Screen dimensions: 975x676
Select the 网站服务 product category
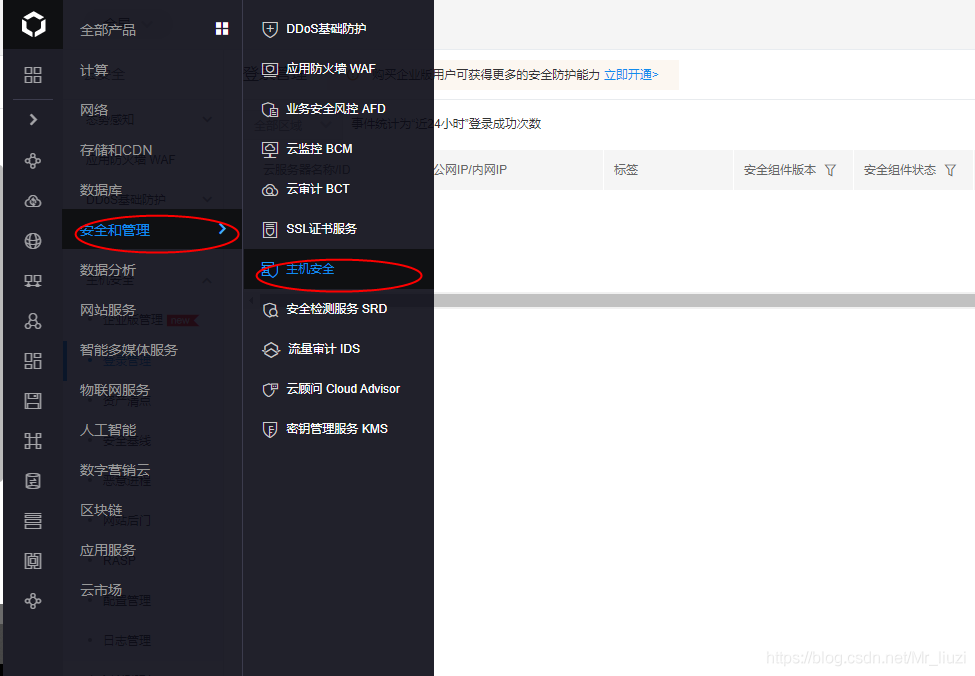coord(108,310)
